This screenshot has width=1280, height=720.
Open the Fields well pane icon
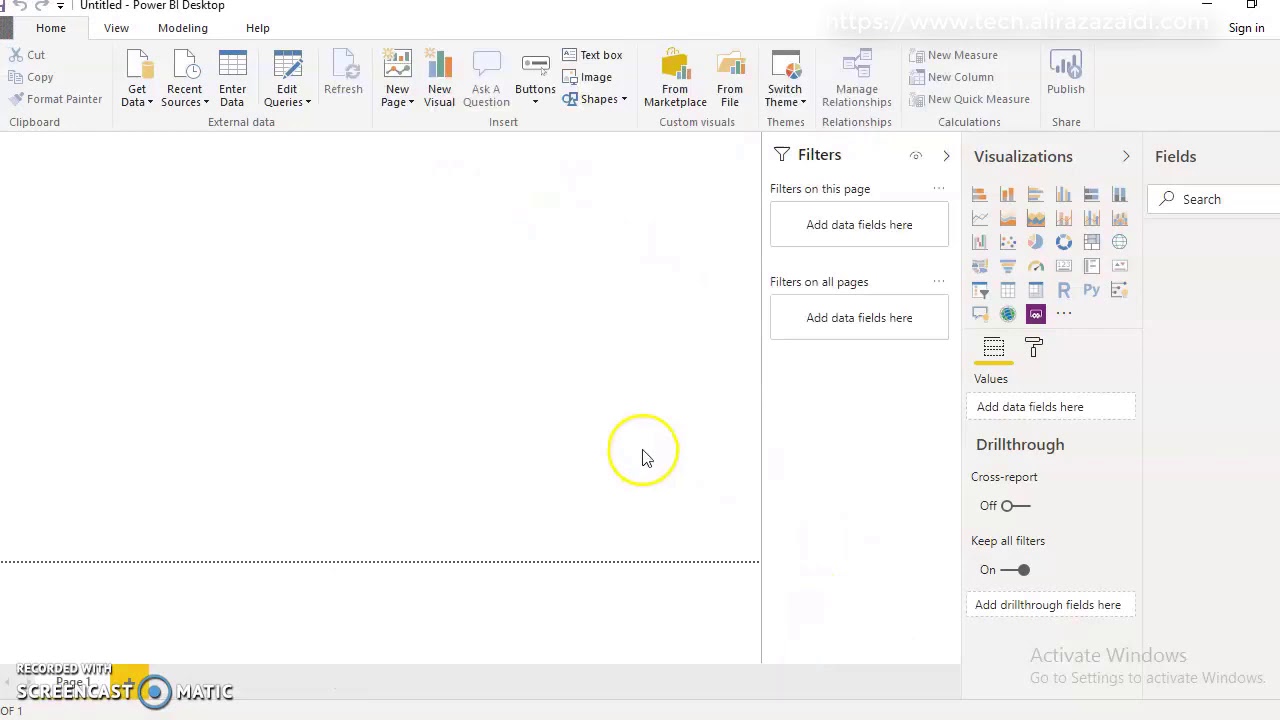click(x=993, y=348)
